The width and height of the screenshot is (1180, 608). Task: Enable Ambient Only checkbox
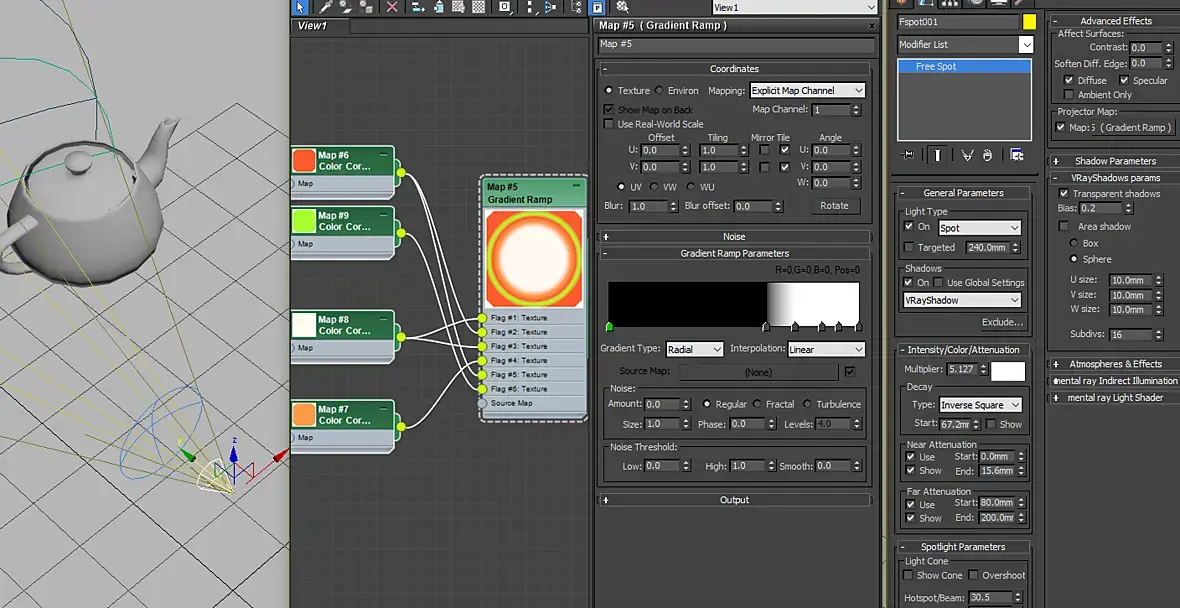1069,95
